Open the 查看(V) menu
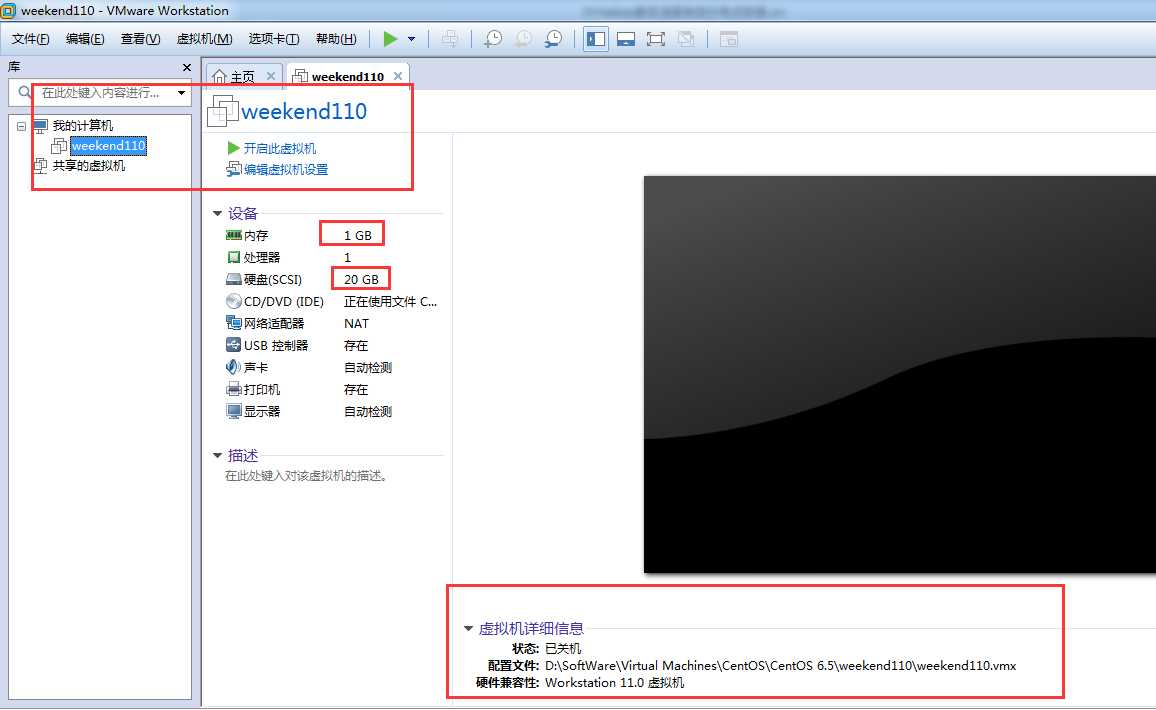 click(140, 39)
